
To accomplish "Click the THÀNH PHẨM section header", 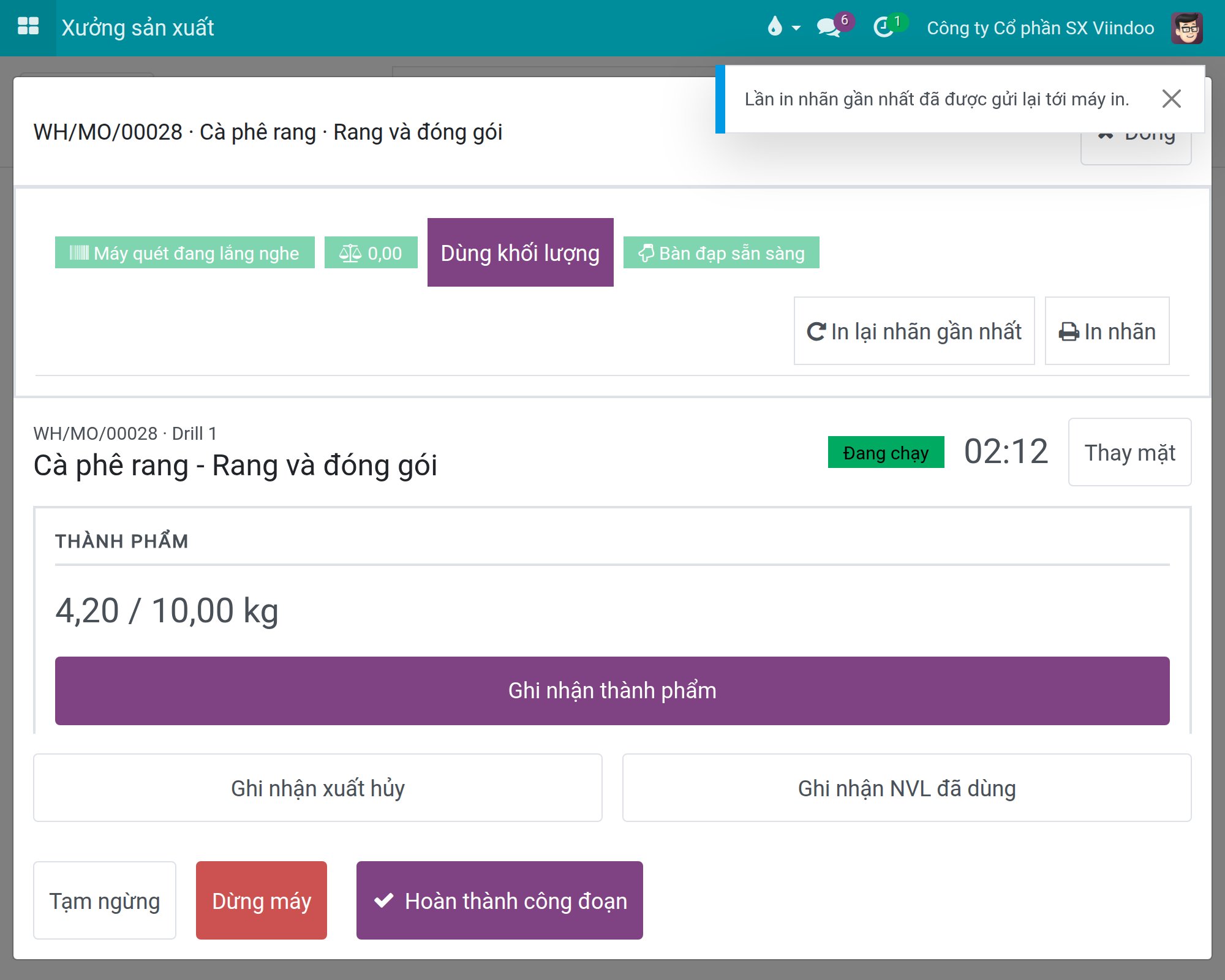I will [121, 541].
